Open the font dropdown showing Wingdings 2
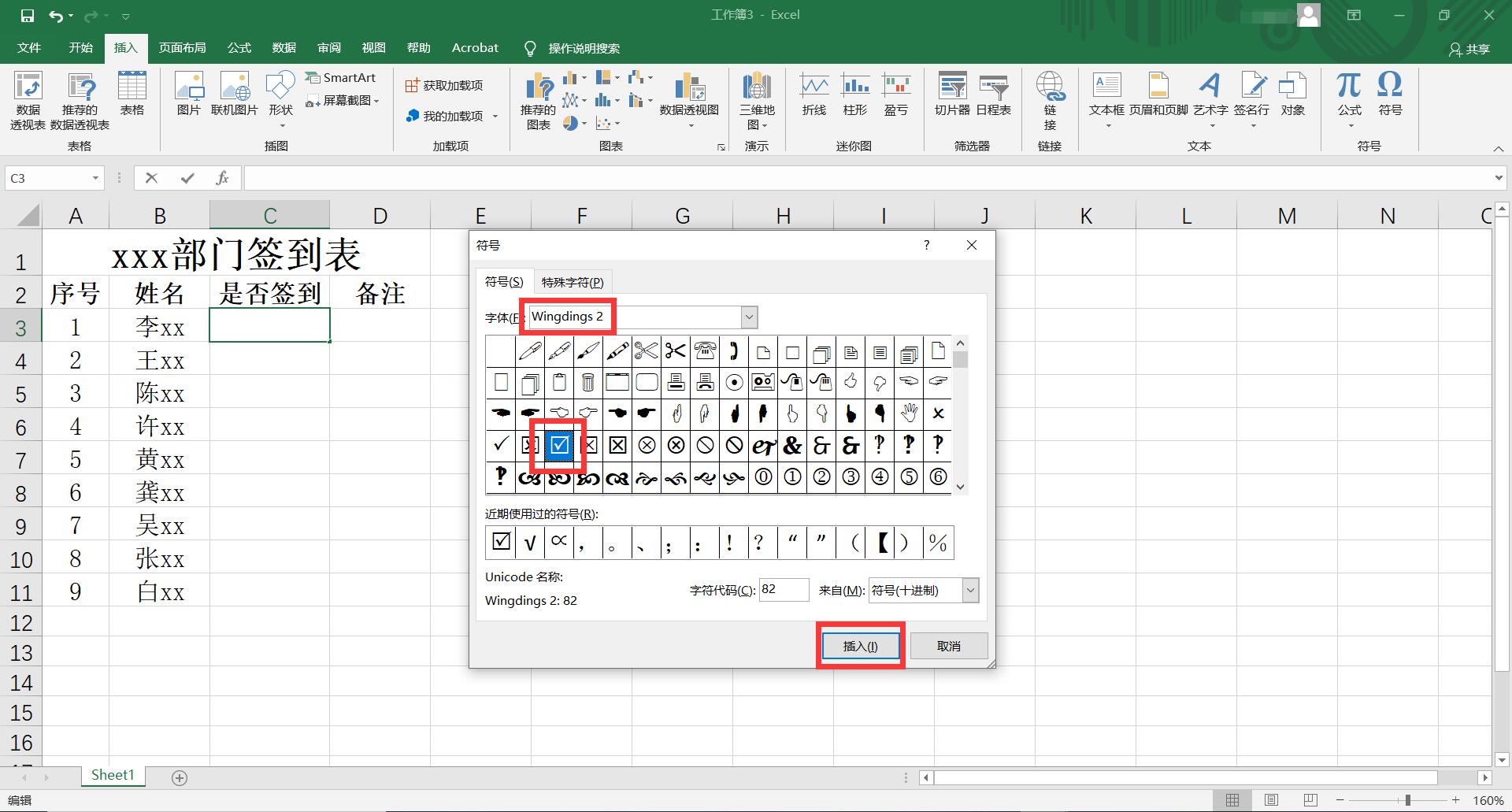The width and height of the screenshot is (1512, 812). click(x=749, y=317)
